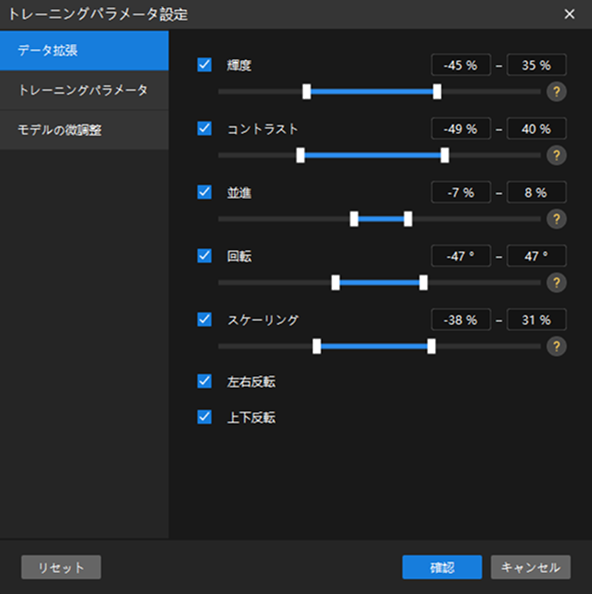The width and height of the screenshot is (592, 594).
Task: Click 輝度 slider left handle
Action: point(307,92)
